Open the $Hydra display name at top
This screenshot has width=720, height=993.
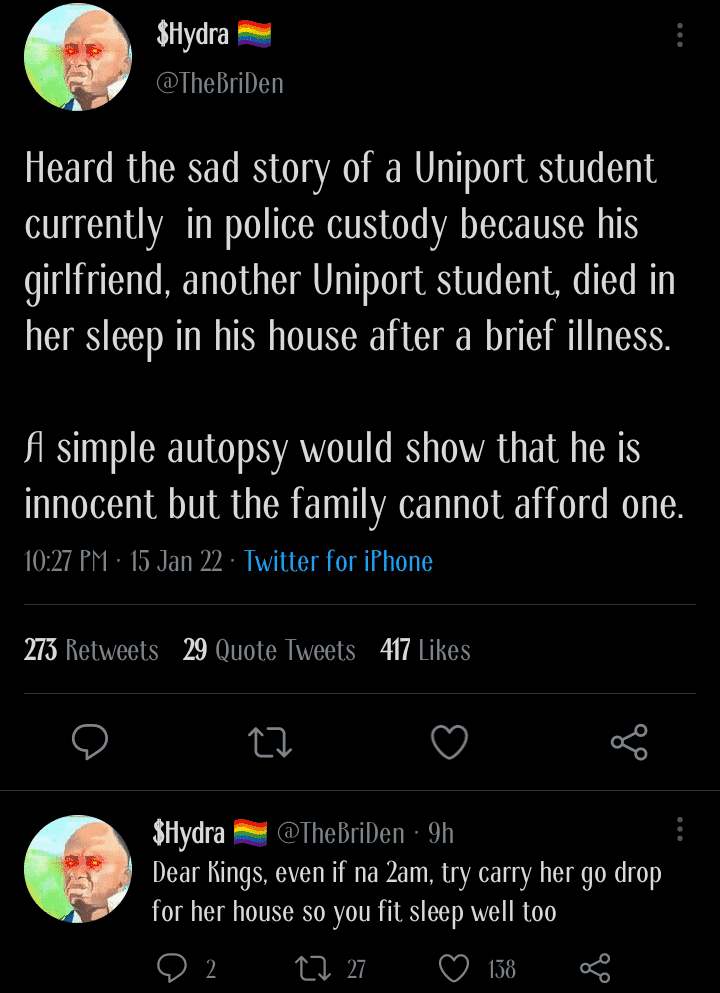(x=193, y=36)
